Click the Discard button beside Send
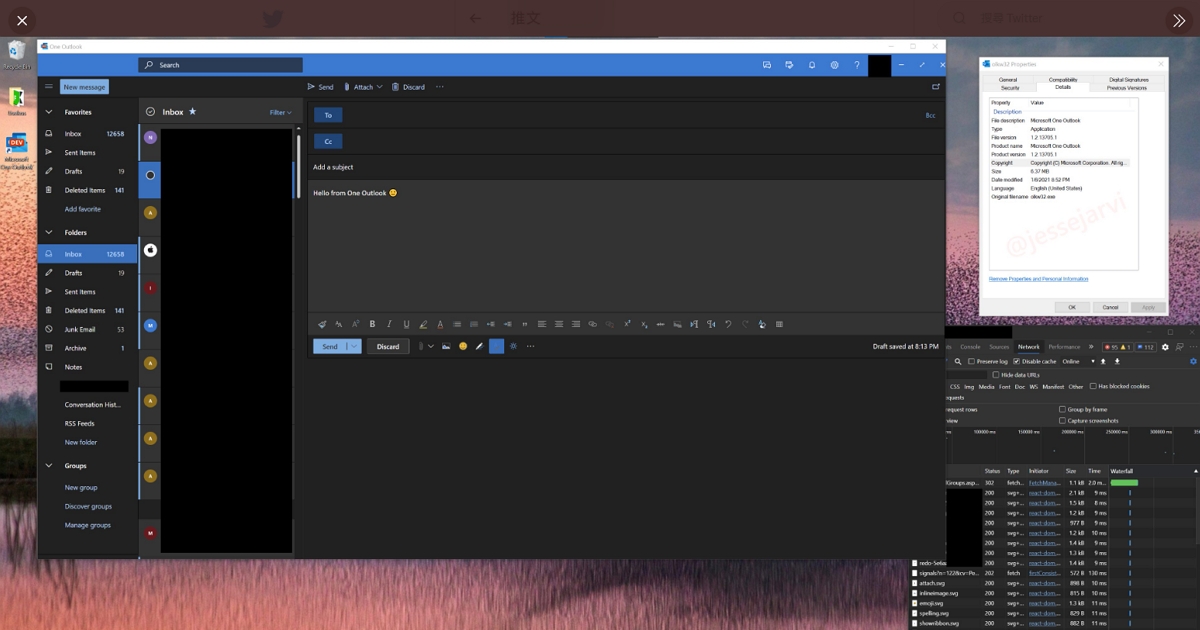The width and height of the screenshot is (1200, 630). point(388,346)
